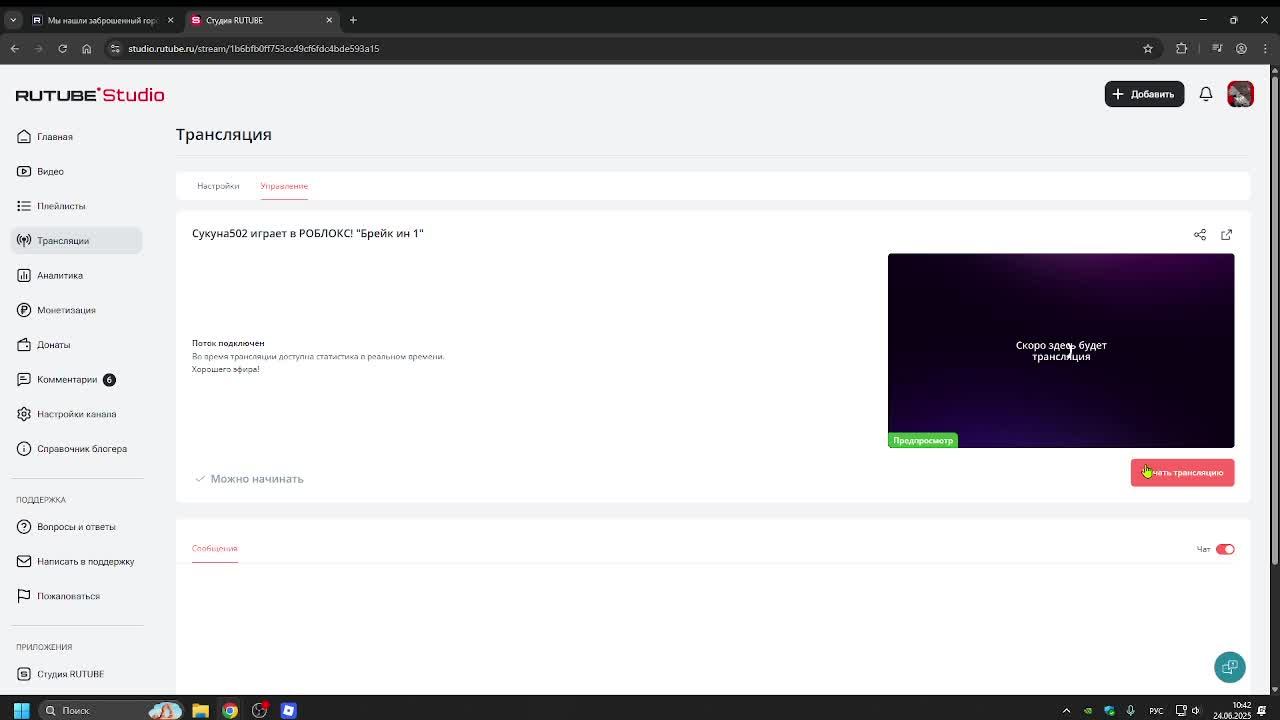This screenshot has width=1280, height=720.
Task: Click the Монетизация ruble icon
Action: click(x=24, y=310)
